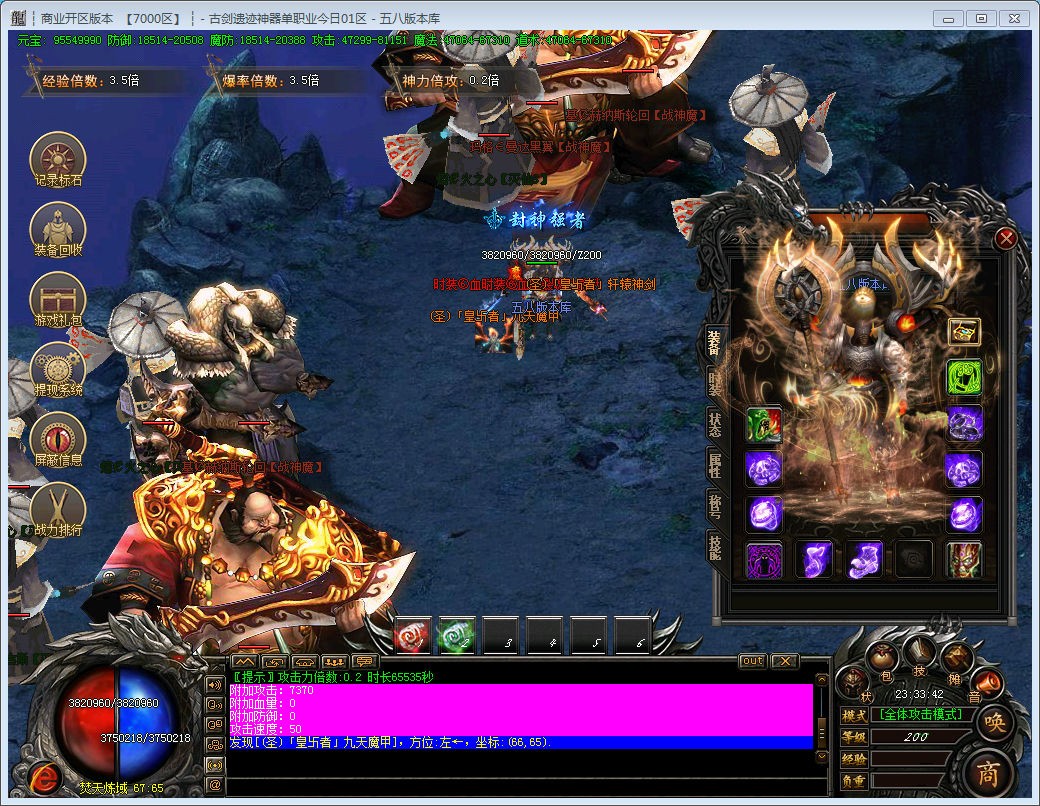Use the green swirl skill in slot 2
The height and width of the screenshot is (806, 1040).
[456, 636]
